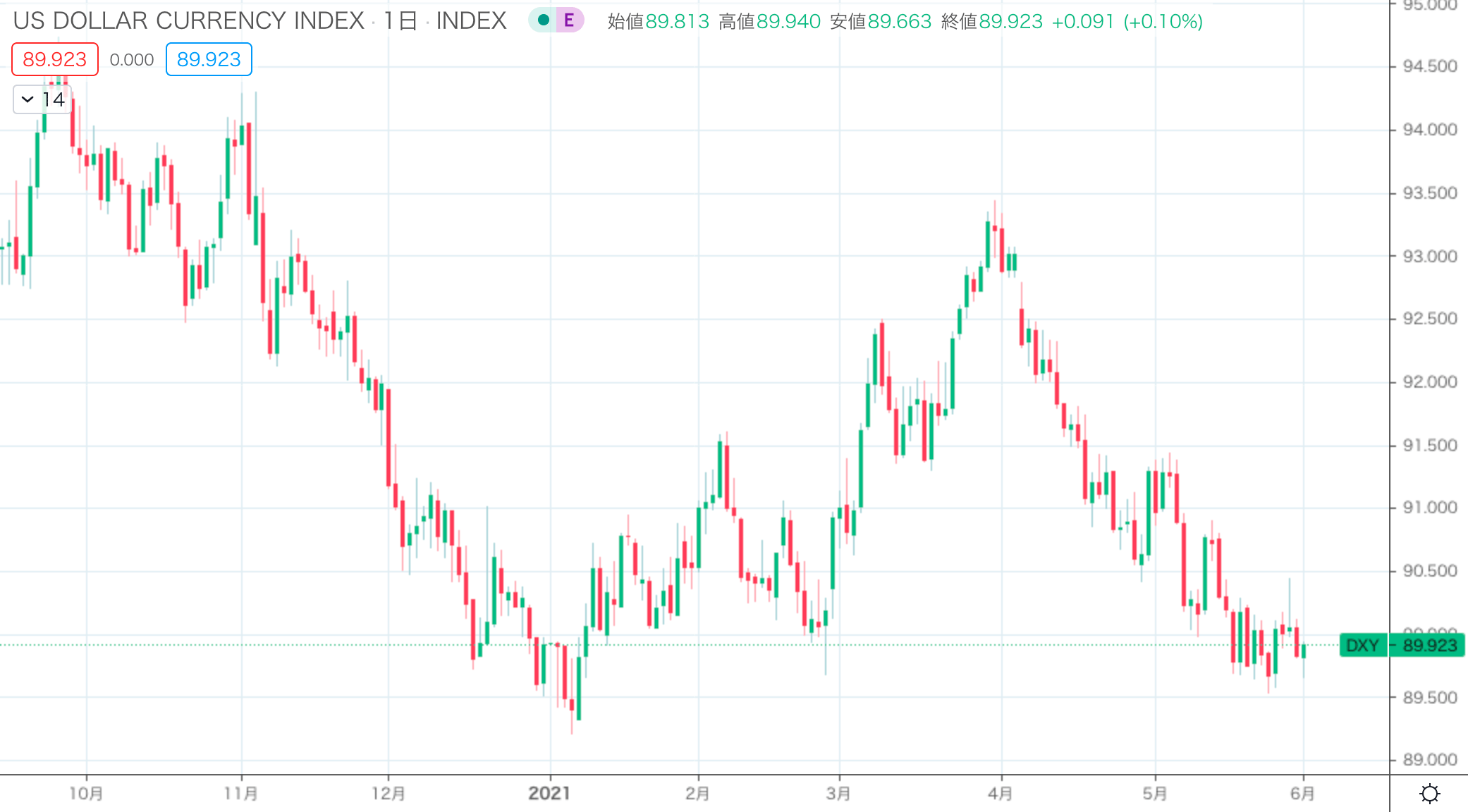Click the US DOLLAR CURRENCY INDEX title
The height and width of the screenshot is (812, 1468).
(x=189, y=21)
